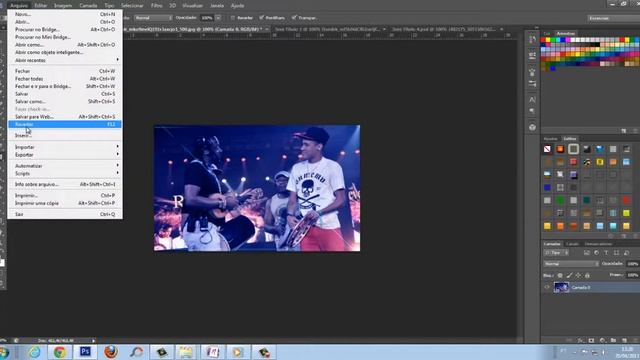Filter layers by adjustment layers icon
Image resolution: width=640 pixels, height=360 pixels.
click(596, 253)
